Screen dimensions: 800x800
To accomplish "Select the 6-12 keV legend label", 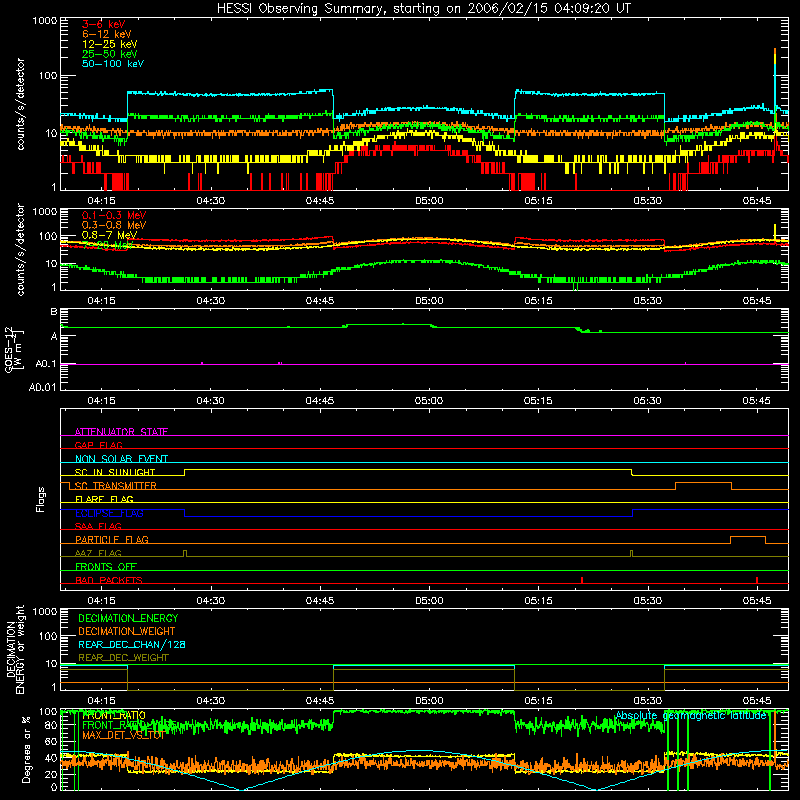I will (107, 34).
